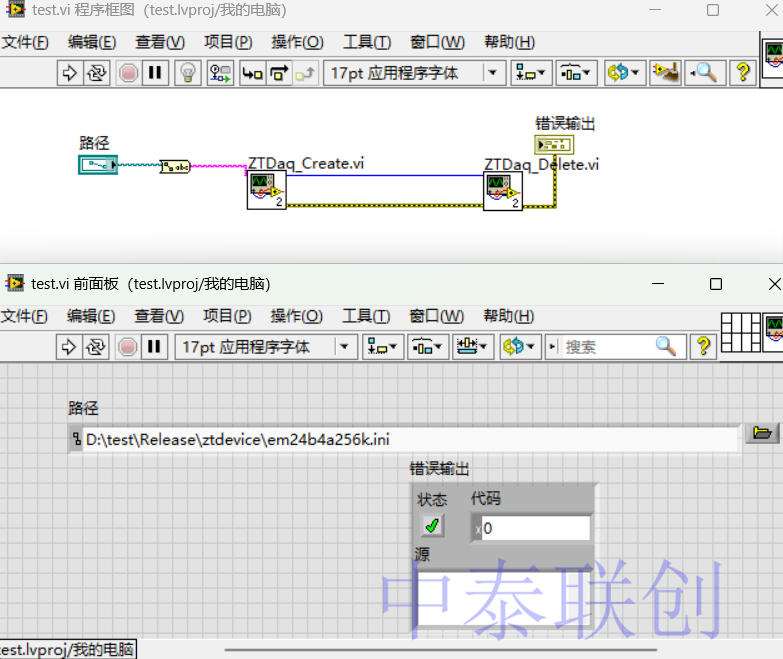Toggle retain wire values button
This screenshot has width=783, height=659.
220,73
